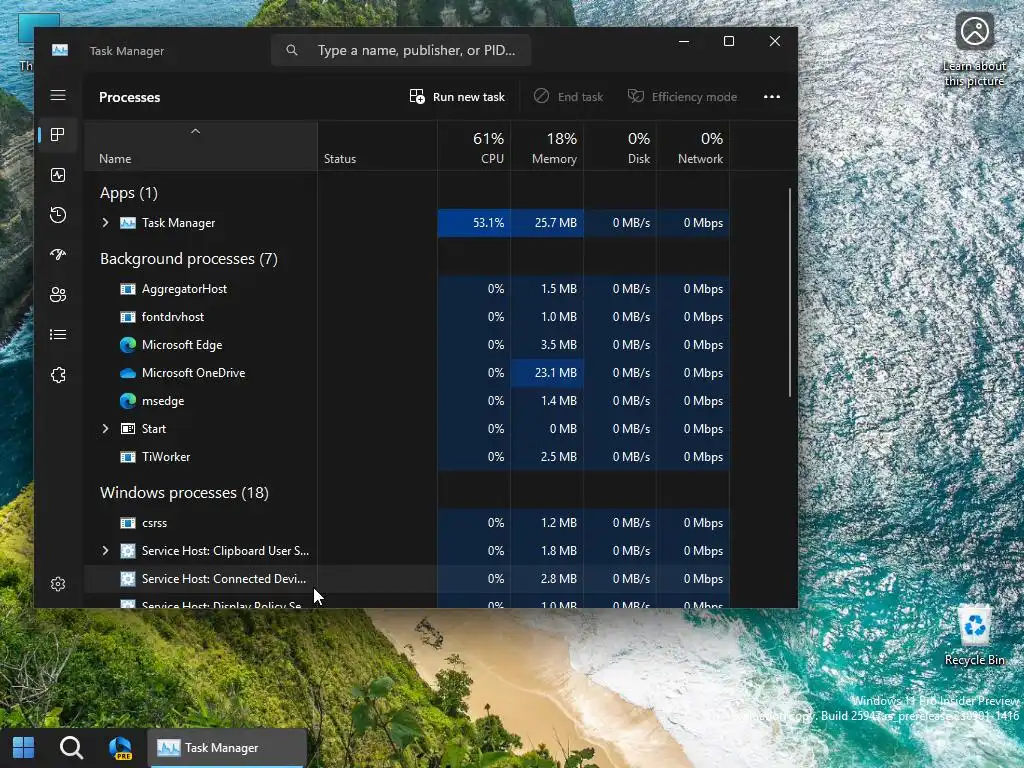Click the 53.1% CPU cell
Image resolution: width=1024 pixels, height=768 pixels.
pyautogui.click(x=474, y=223)
